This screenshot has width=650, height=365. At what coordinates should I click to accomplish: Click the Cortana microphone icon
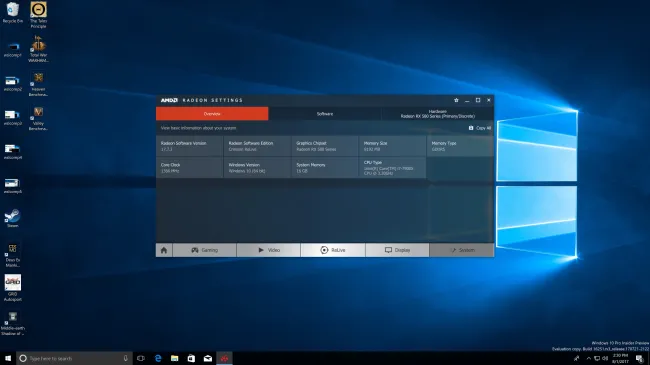point(125,358)
